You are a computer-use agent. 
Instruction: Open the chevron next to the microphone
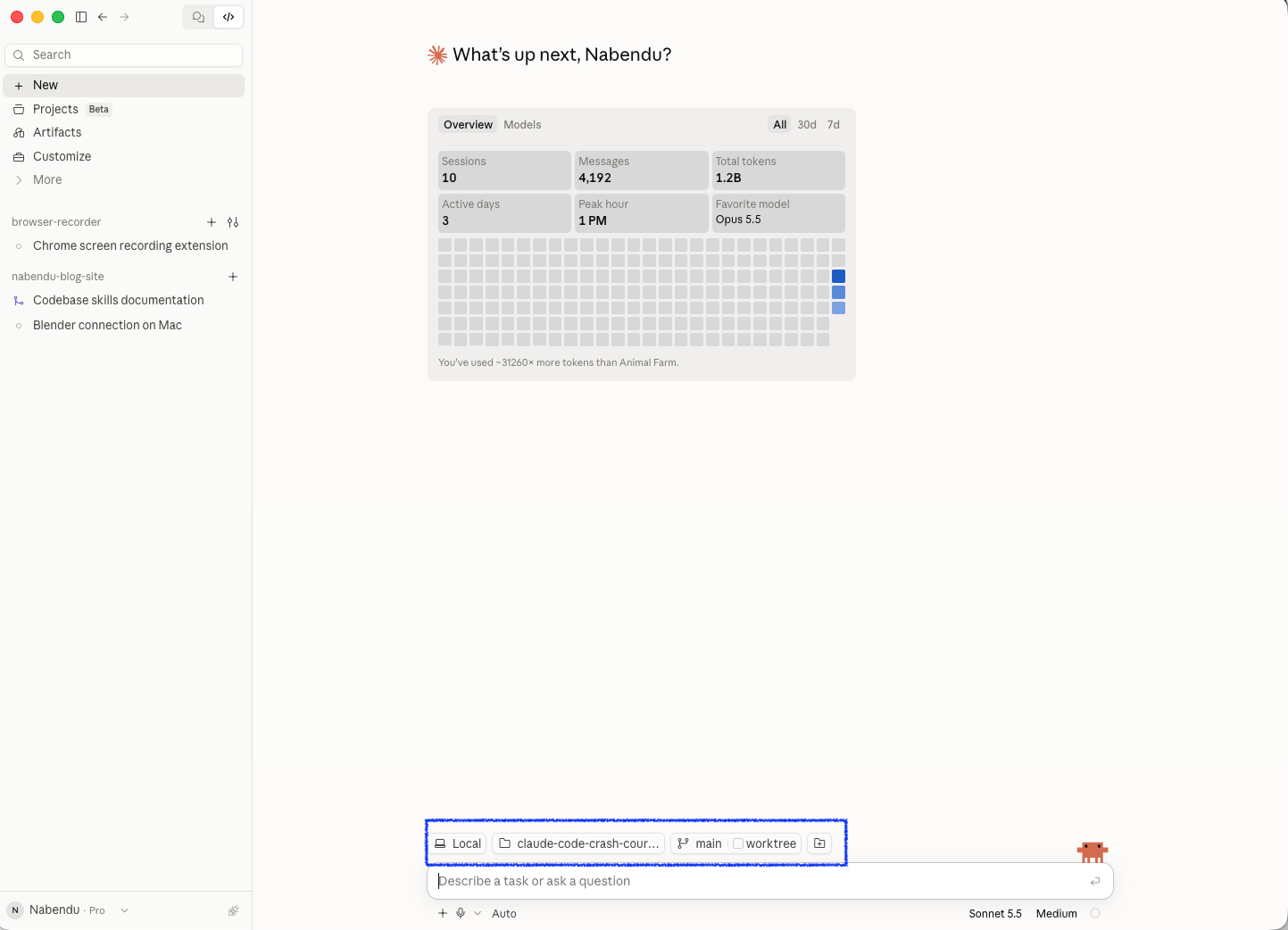pos(478,913)
